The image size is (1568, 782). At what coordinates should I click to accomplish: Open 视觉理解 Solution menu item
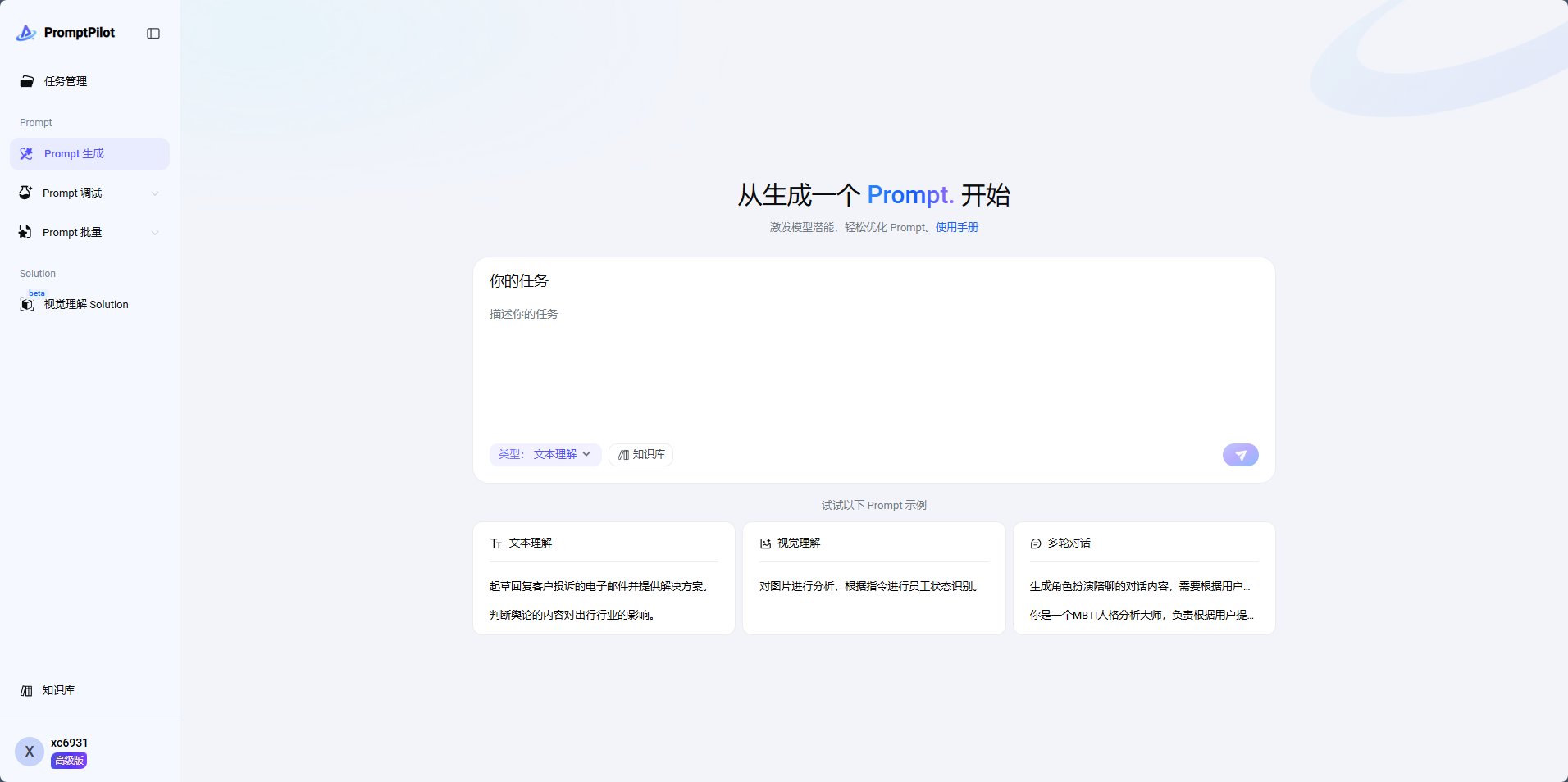point(89,304)
